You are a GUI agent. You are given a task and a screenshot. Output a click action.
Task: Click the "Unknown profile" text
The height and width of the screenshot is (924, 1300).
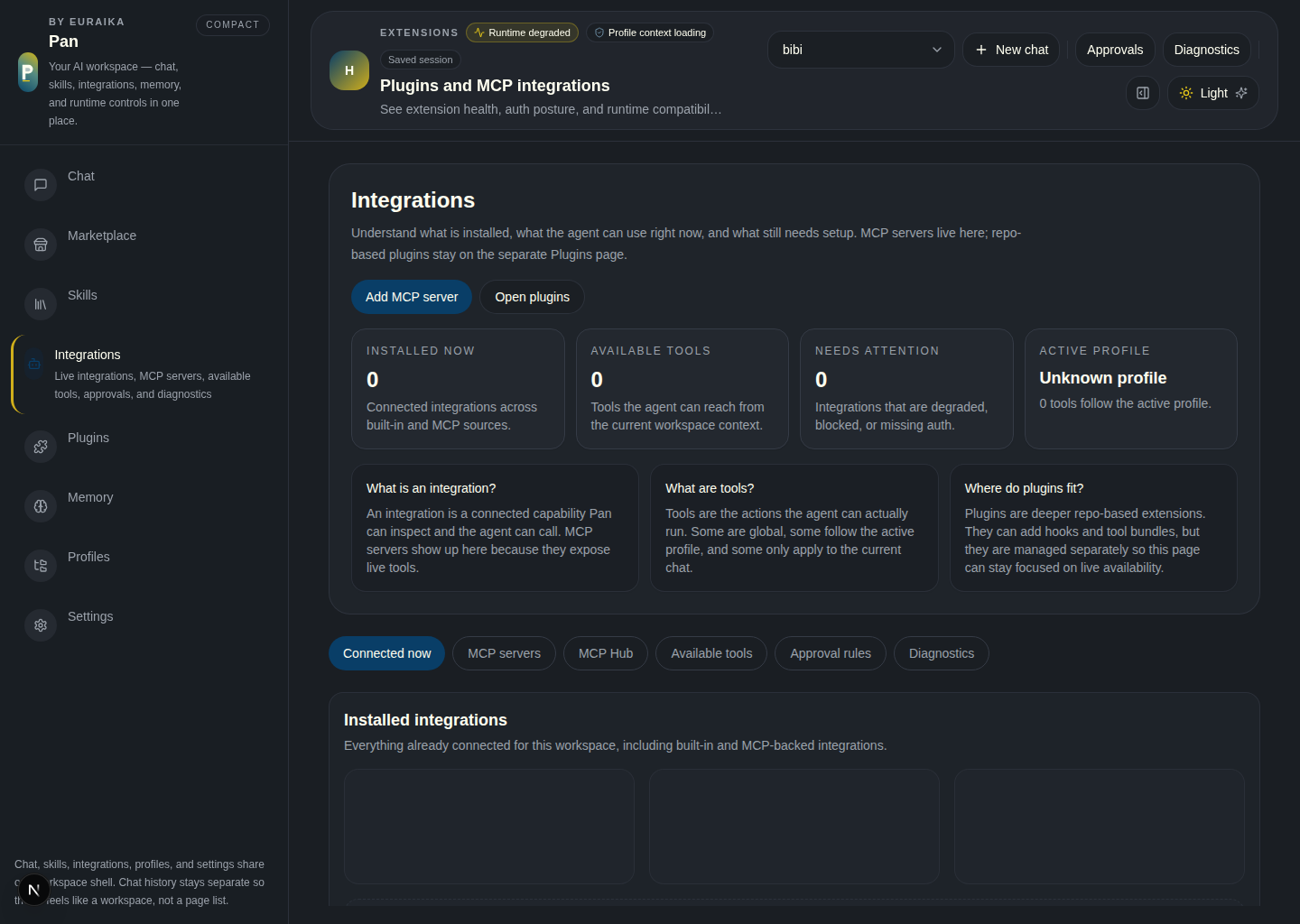(x=1102, y=378)
